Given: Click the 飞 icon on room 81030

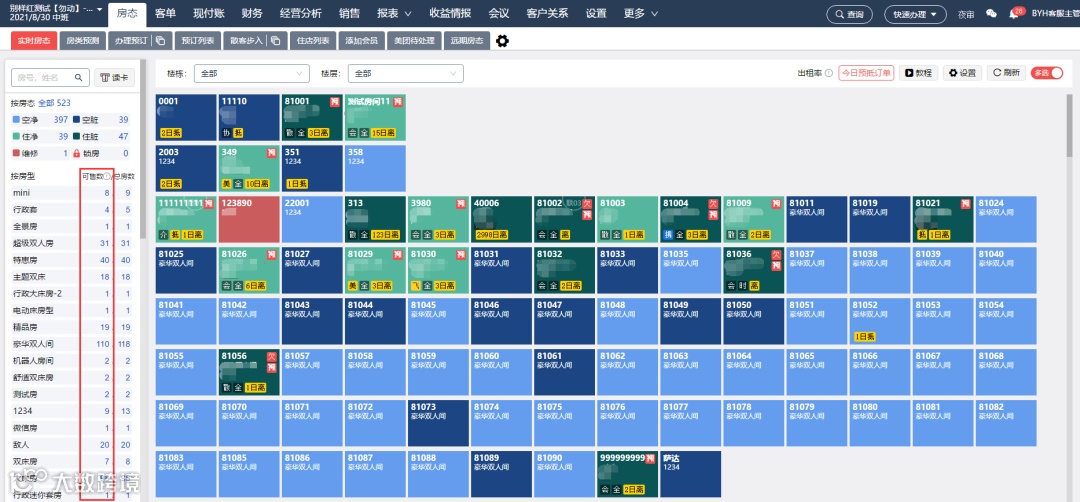Looking at the screenshot, I should coord(416,286).
